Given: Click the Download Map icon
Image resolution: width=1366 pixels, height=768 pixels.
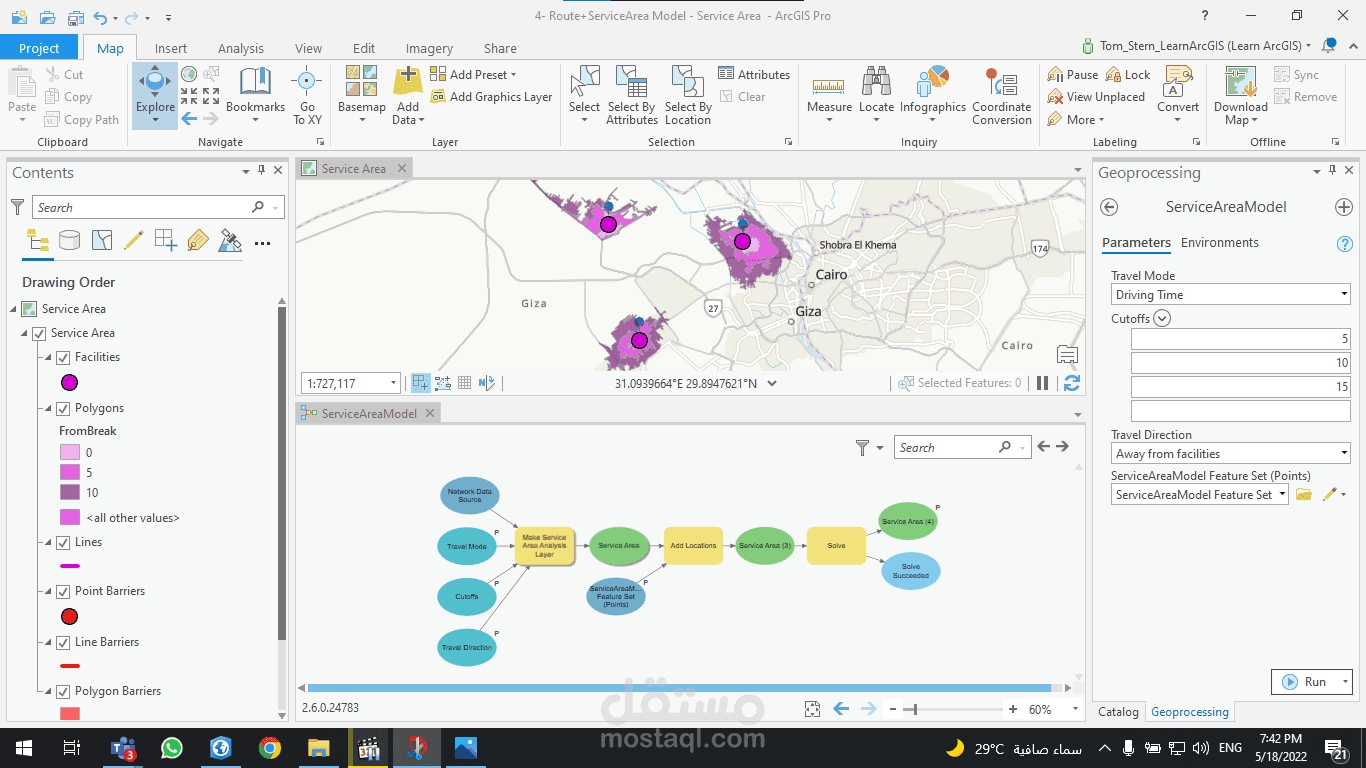Looking at the screenshot, I should point(1240,82).
